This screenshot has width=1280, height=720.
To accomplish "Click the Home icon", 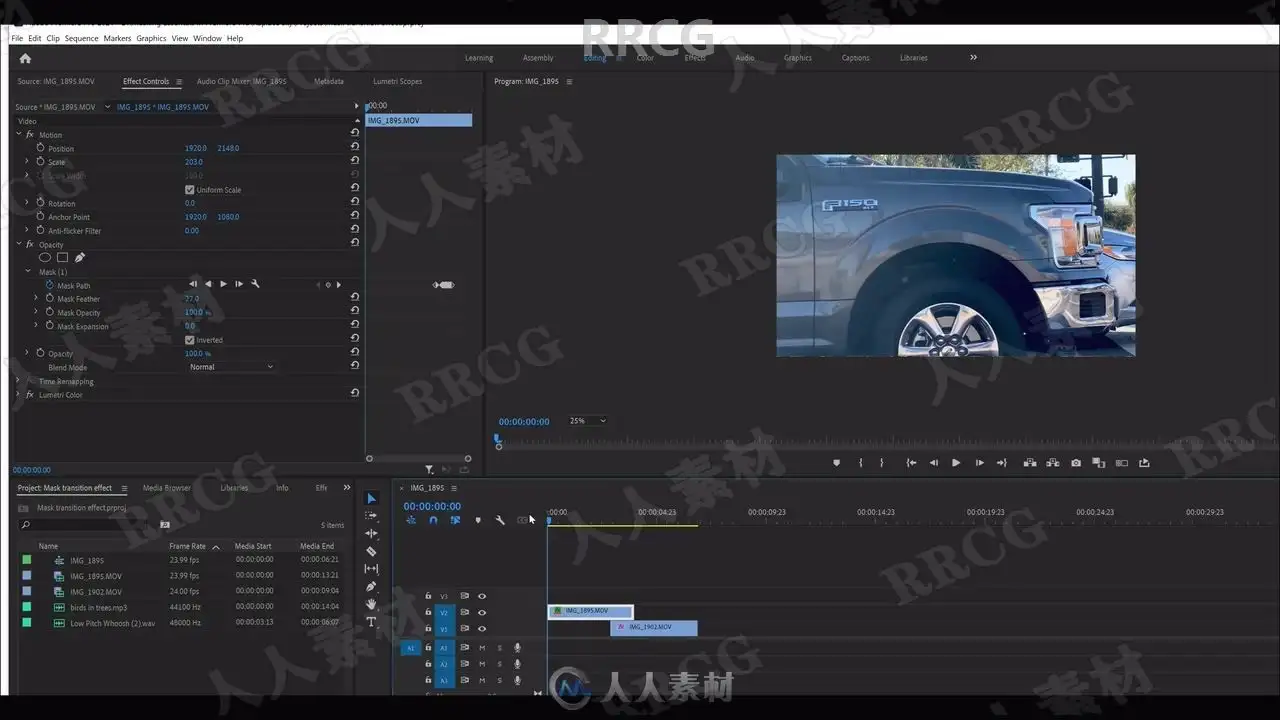I will click(x=25, y=58).
